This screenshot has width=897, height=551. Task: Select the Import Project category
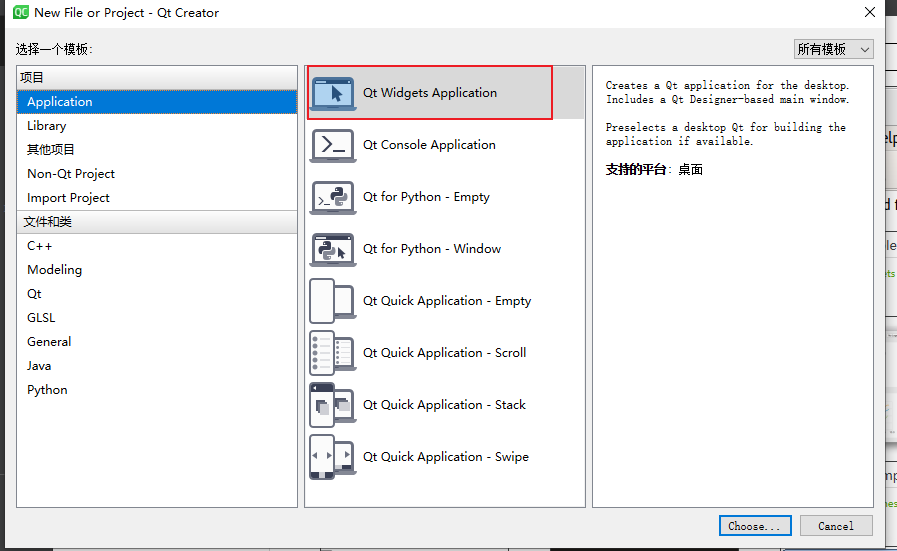tap(157, 198)
